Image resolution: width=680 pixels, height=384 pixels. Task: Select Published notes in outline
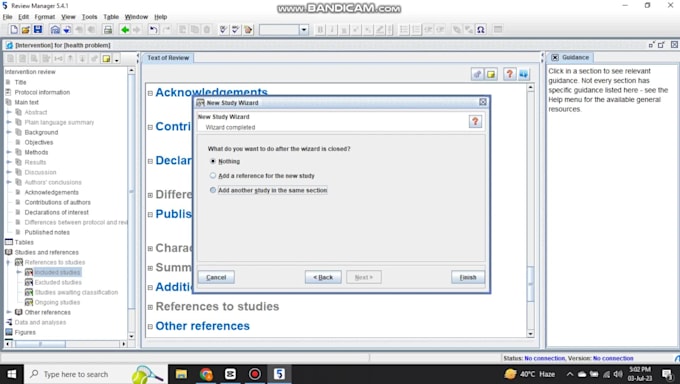(x=47, y=232)
